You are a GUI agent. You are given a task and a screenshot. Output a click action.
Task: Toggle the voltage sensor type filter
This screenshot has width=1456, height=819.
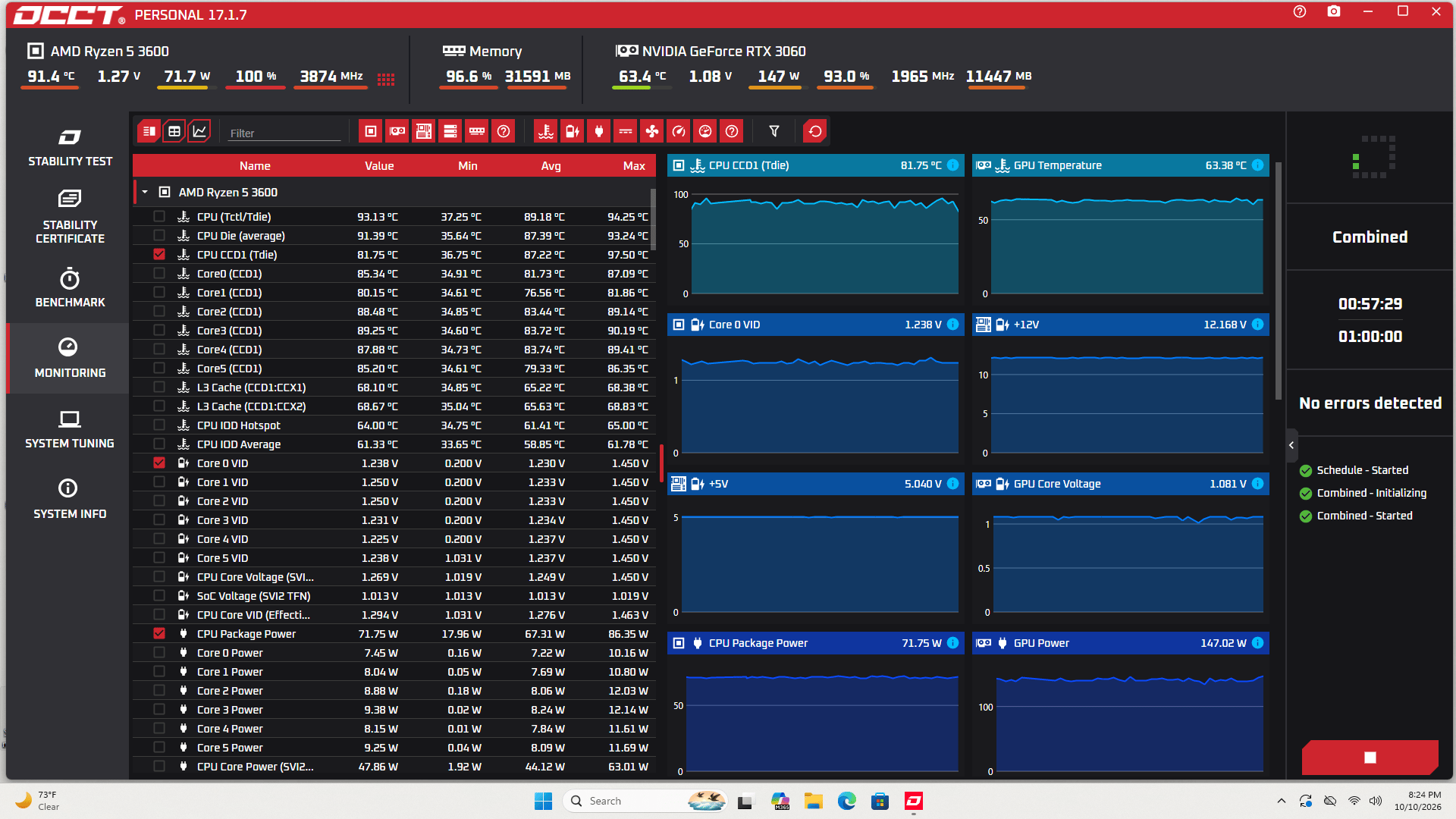(573, 132)
